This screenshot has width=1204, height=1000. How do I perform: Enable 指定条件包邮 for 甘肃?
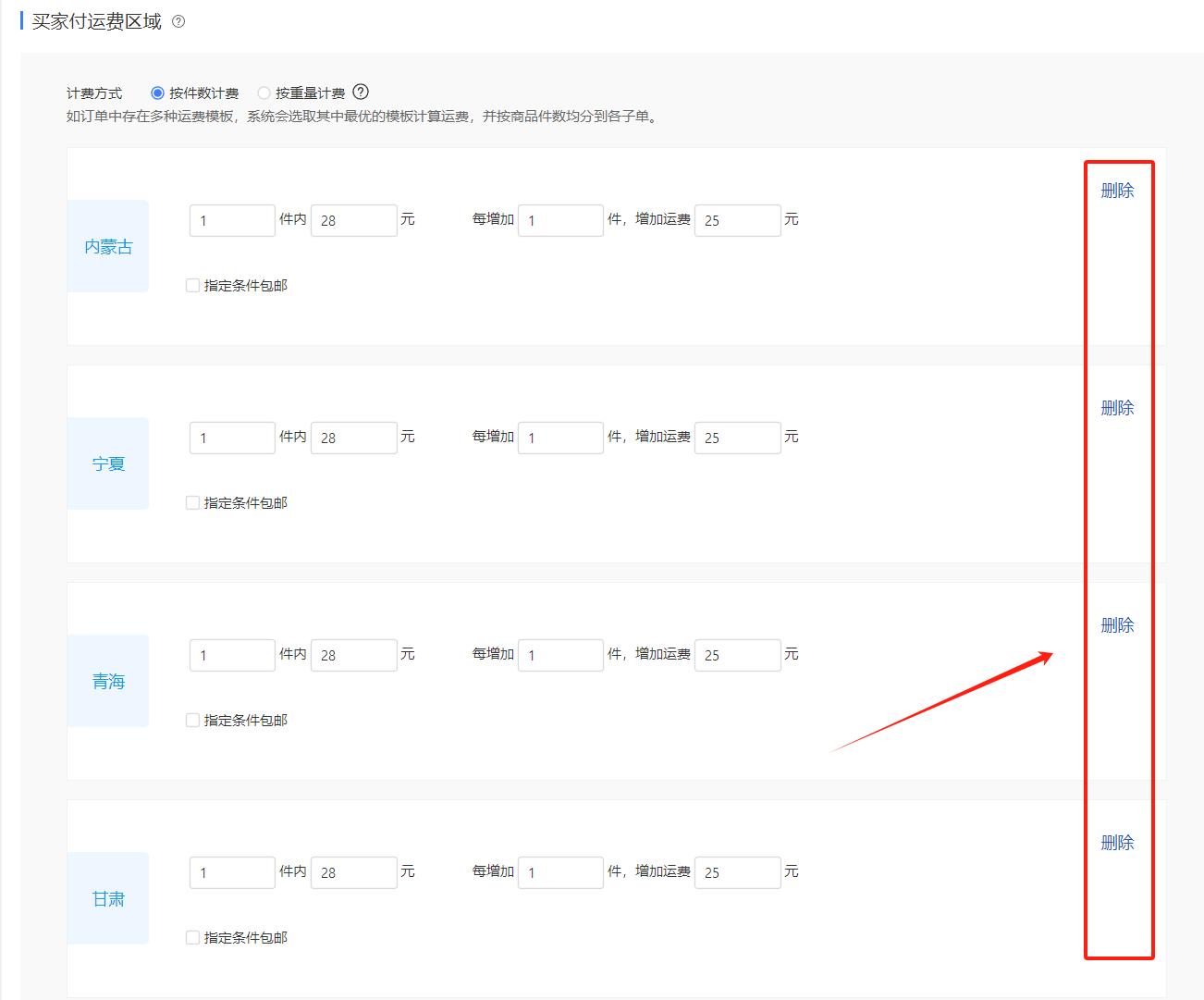tap(191, 937)
